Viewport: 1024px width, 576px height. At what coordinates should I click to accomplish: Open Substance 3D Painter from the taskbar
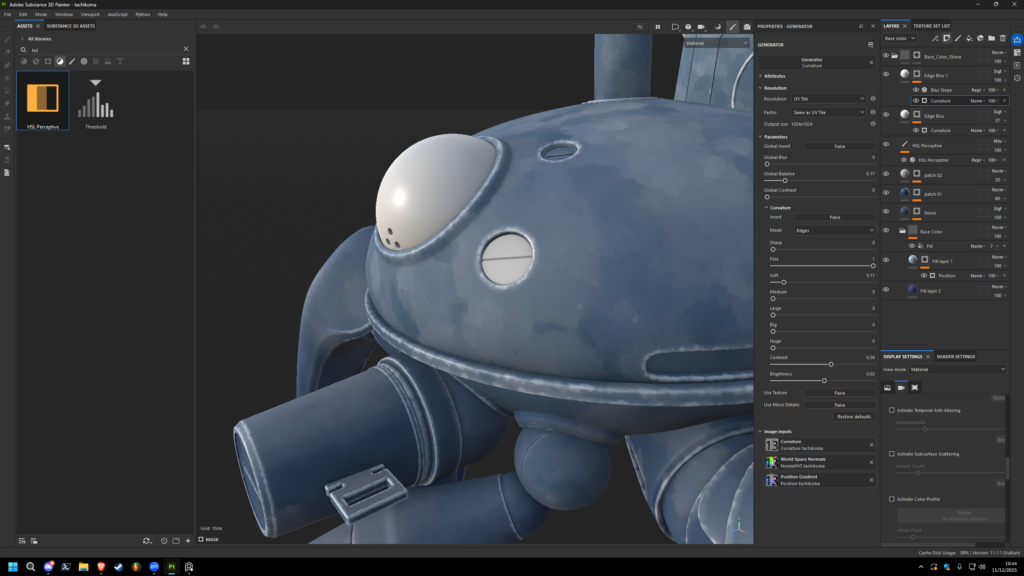[x=172, y=567]
